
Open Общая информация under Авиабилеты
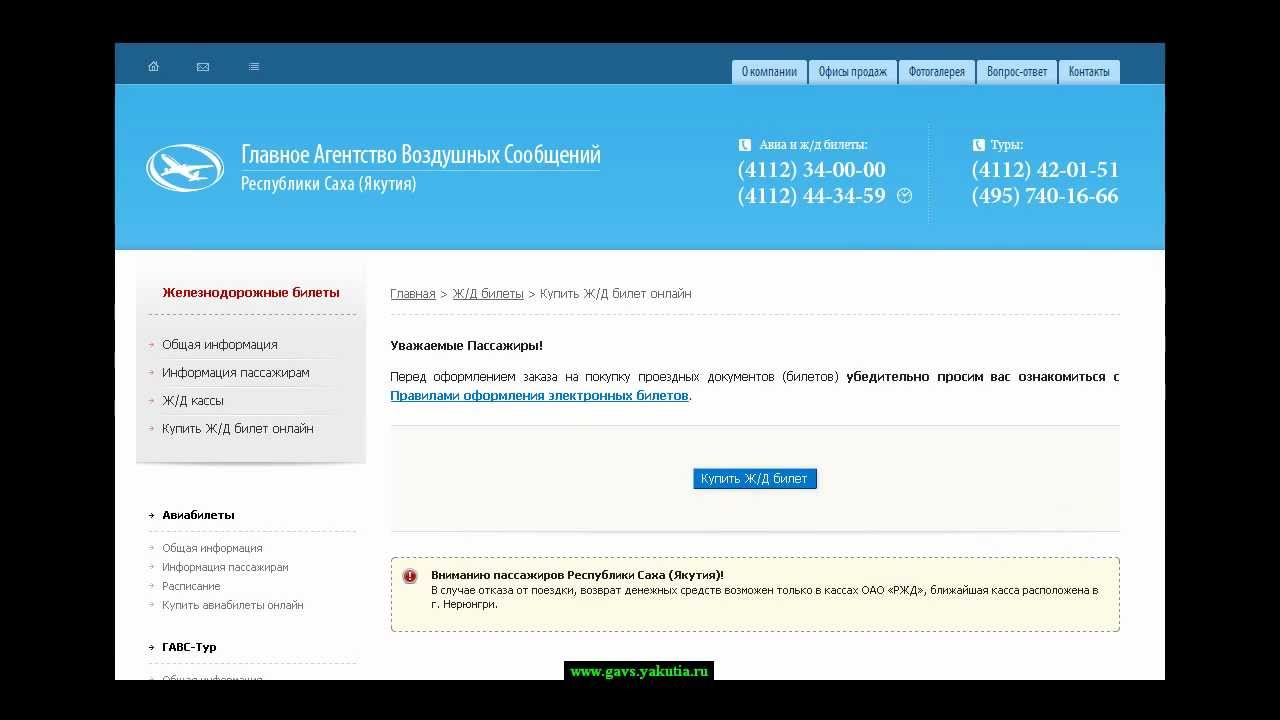tap(212, 548)
